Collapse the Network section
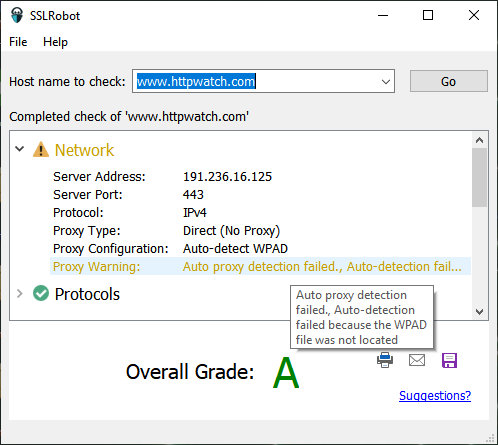The width and height of the screenshot is (498, 445). tap(20, 149)
